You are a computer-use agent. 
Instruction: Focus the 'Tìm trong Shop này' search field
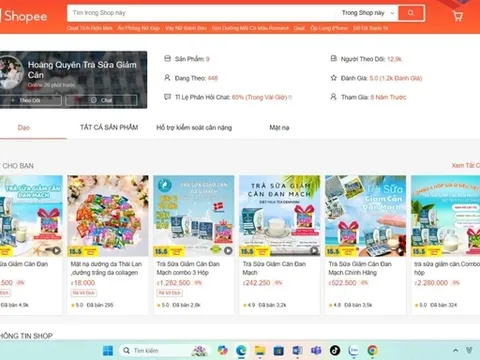203,13
